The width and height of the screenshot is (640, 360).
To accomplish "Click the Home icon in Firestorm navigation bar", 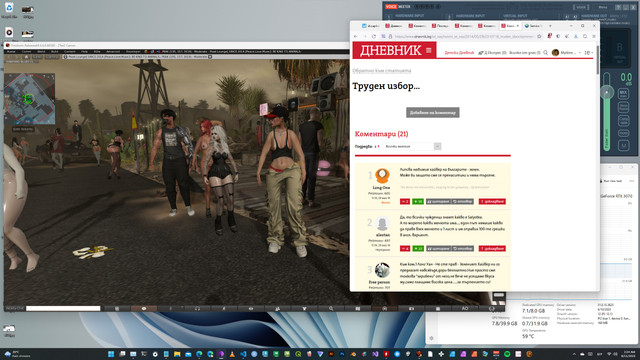I will [26, 57].
